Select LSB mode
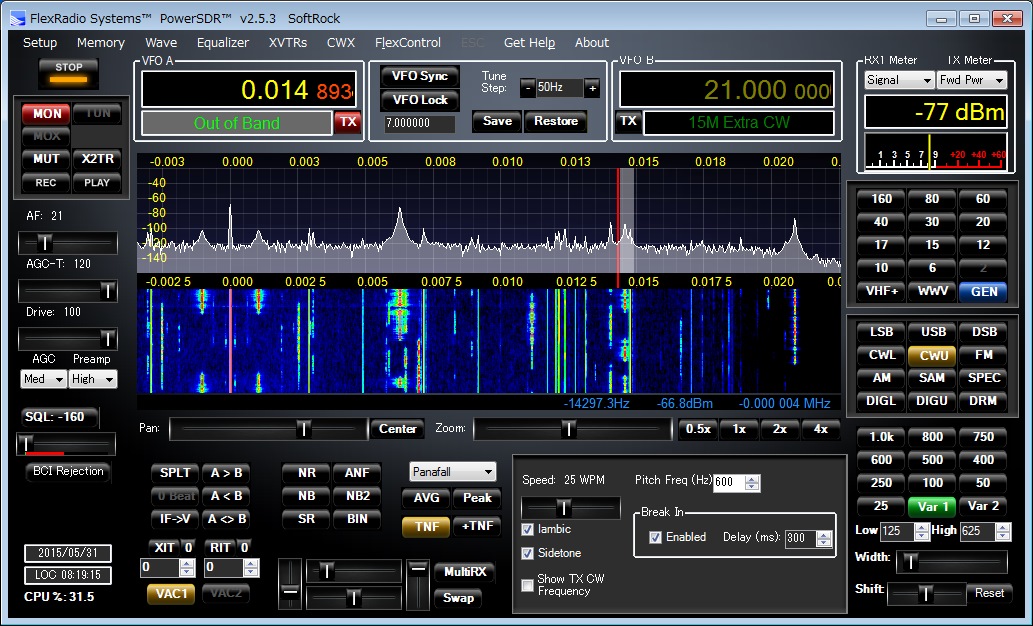The width and height of the screenshot is (1033, 626). pos(881,332)
